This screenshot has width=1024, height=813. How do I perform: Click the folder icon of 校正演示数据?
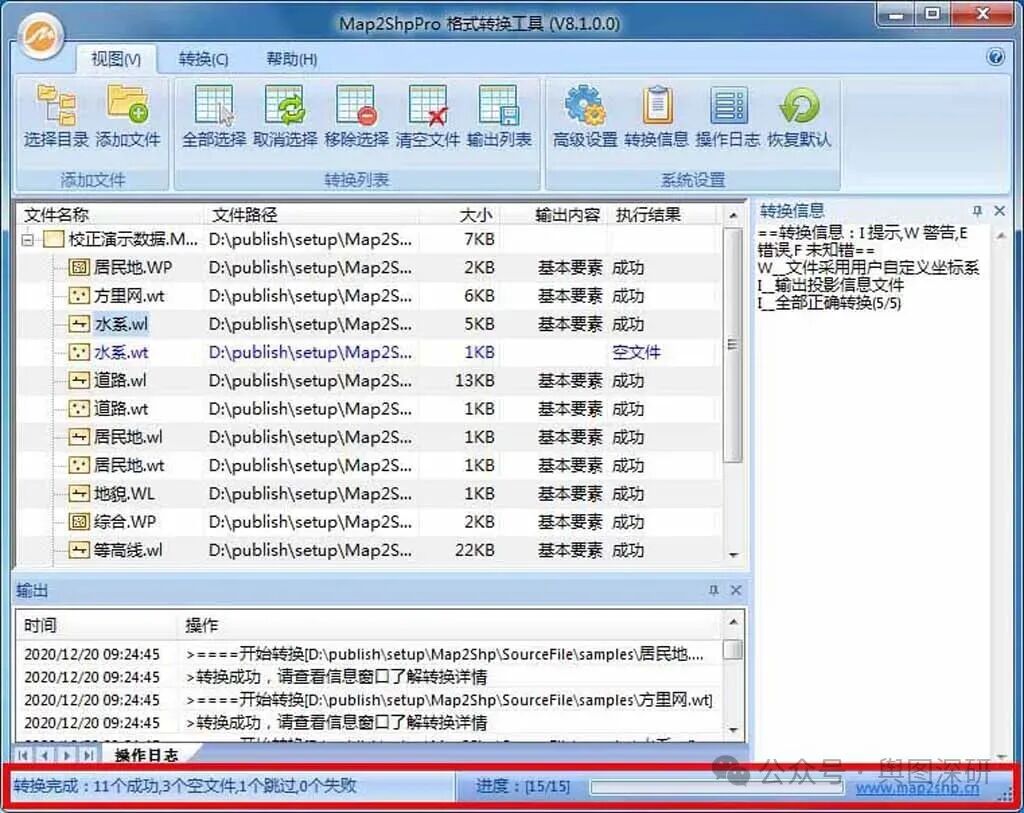pos(54,239)
